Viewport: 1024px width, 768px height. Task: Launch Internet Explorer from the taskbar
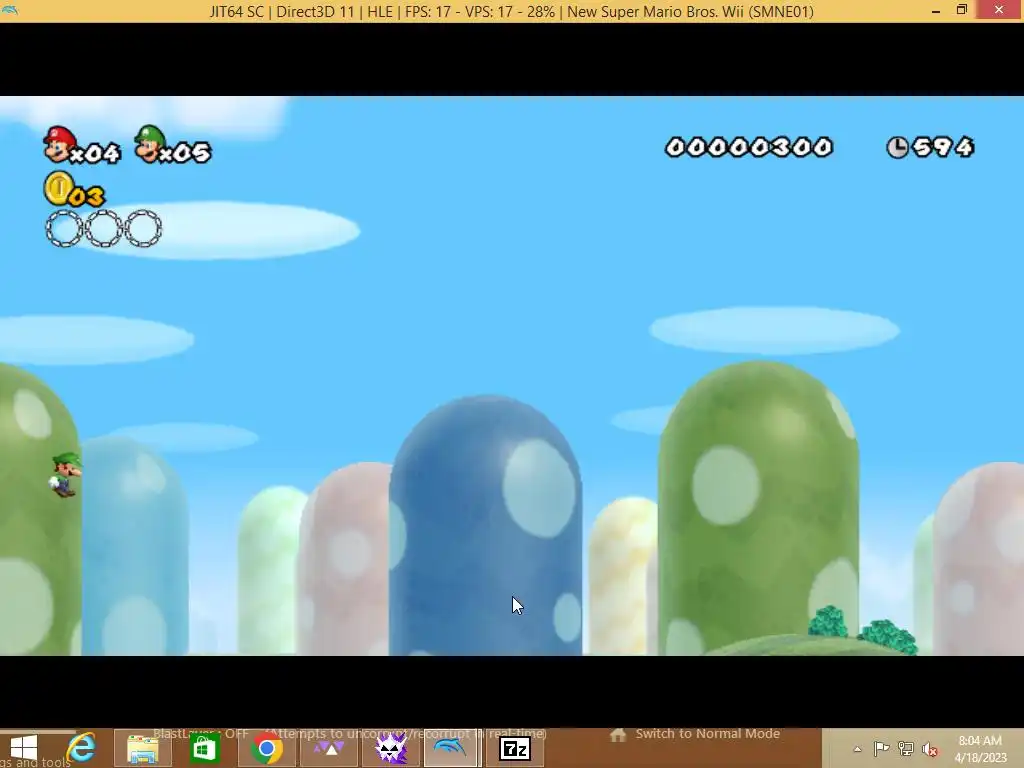[81, 748]
